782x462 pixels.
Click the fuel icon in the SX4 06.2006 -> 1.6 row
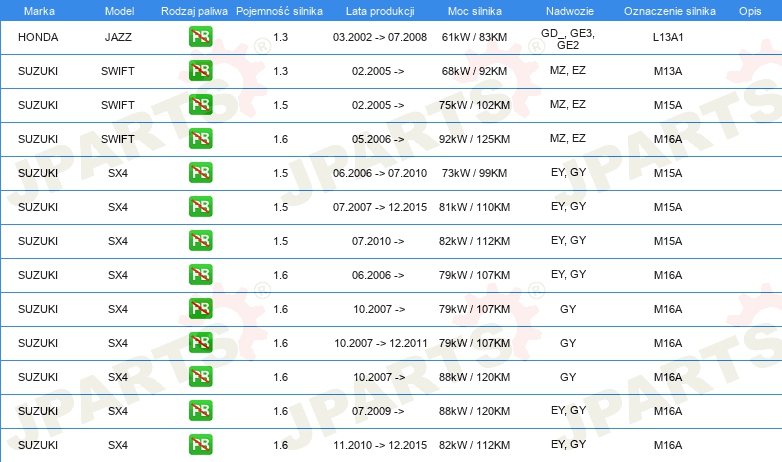200,274
